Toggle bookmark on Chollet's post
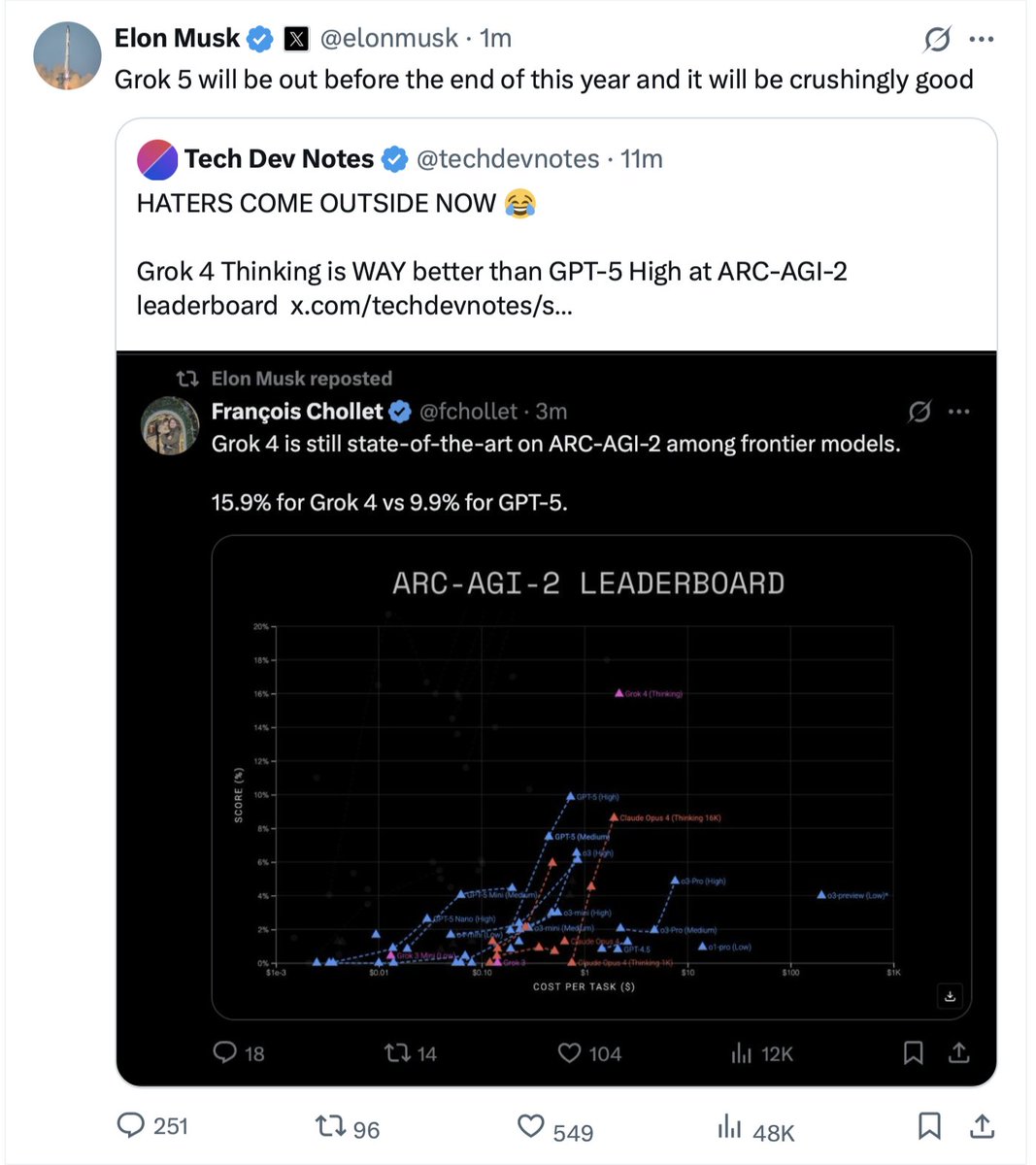 (912, 1052)
